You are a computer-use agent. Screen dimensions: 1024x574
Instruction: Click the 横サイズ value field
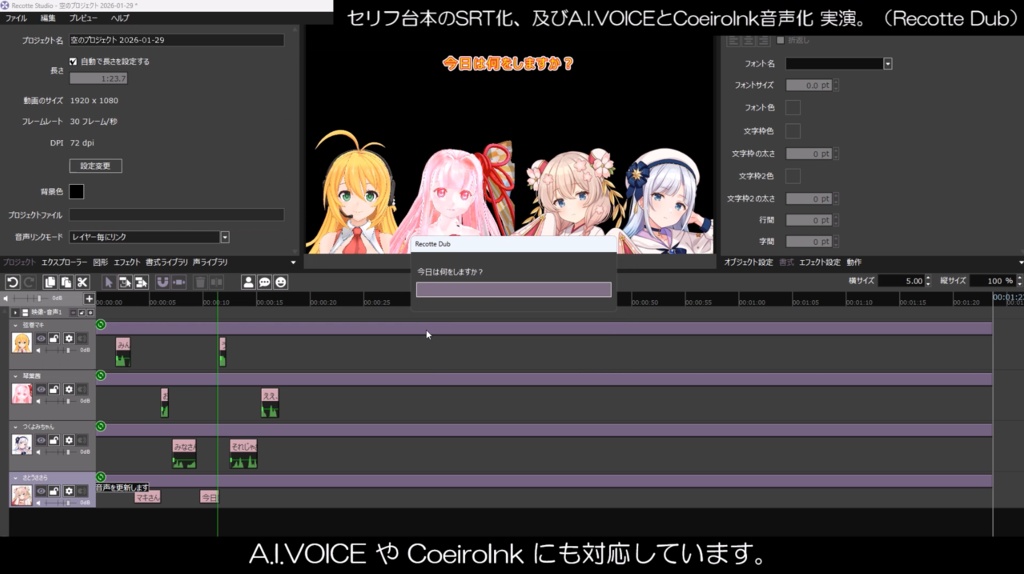click(901, 281)
